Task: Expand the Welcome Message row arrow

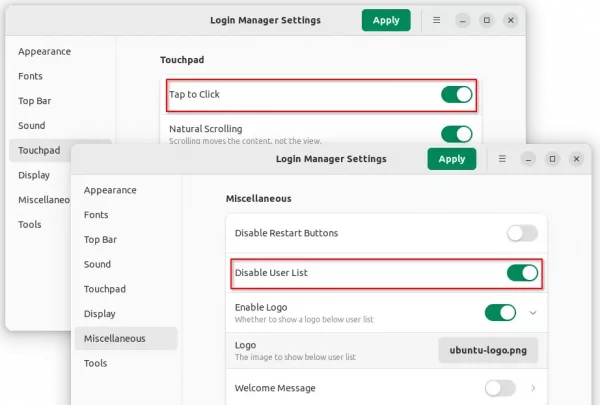Action: coord(533,388)
